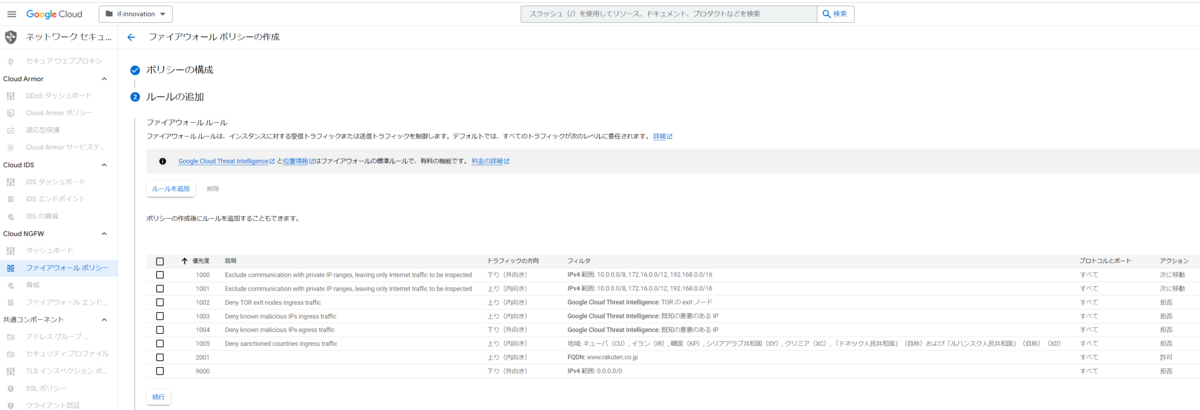Open the hamburger navigation menu
This screenshot has height=410, width=1200.
(x=12, y=14)
